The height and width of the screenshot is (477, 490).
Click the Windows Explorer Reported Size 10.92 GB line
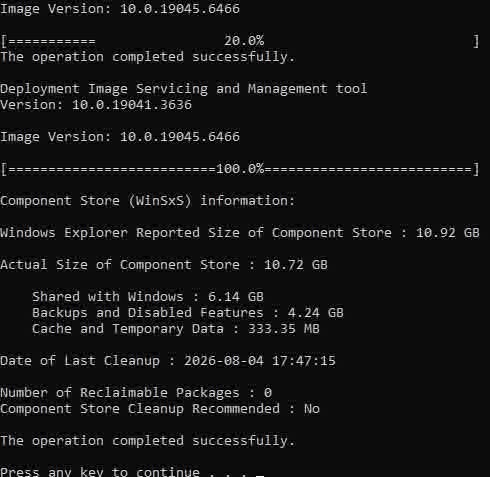(240, 233)
